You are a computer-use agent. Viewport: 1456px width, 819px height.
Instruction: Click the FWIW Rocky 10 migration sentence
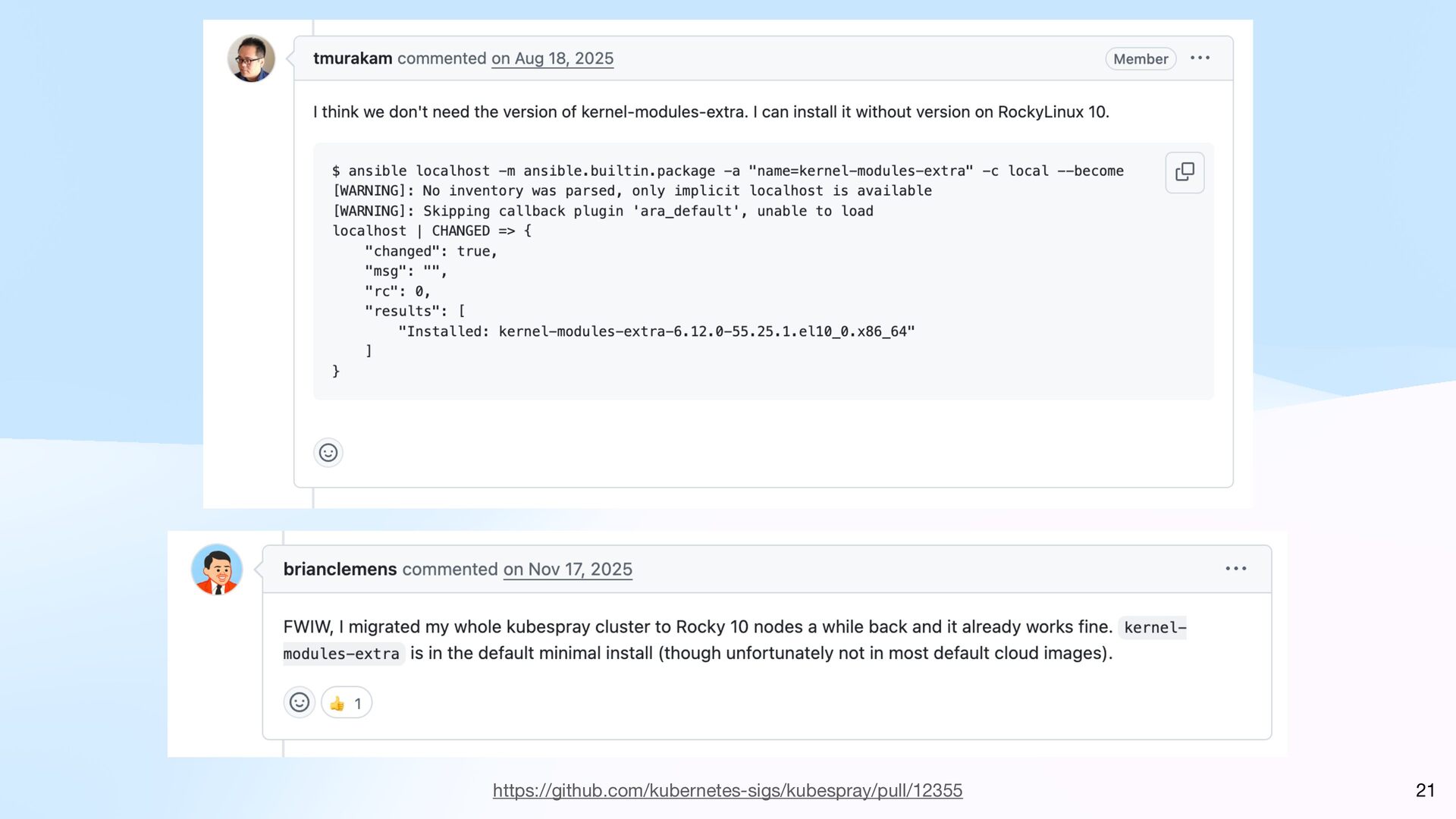click(x=697, y=627)
